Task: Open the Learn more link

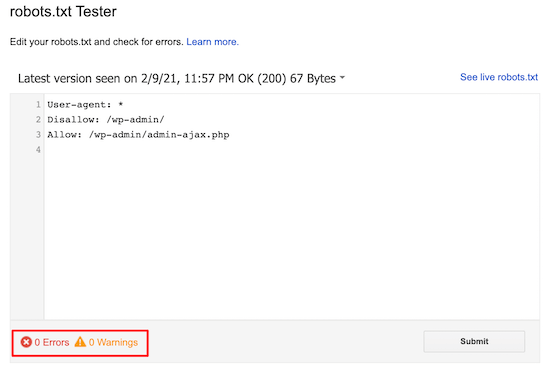Action: 212,42
